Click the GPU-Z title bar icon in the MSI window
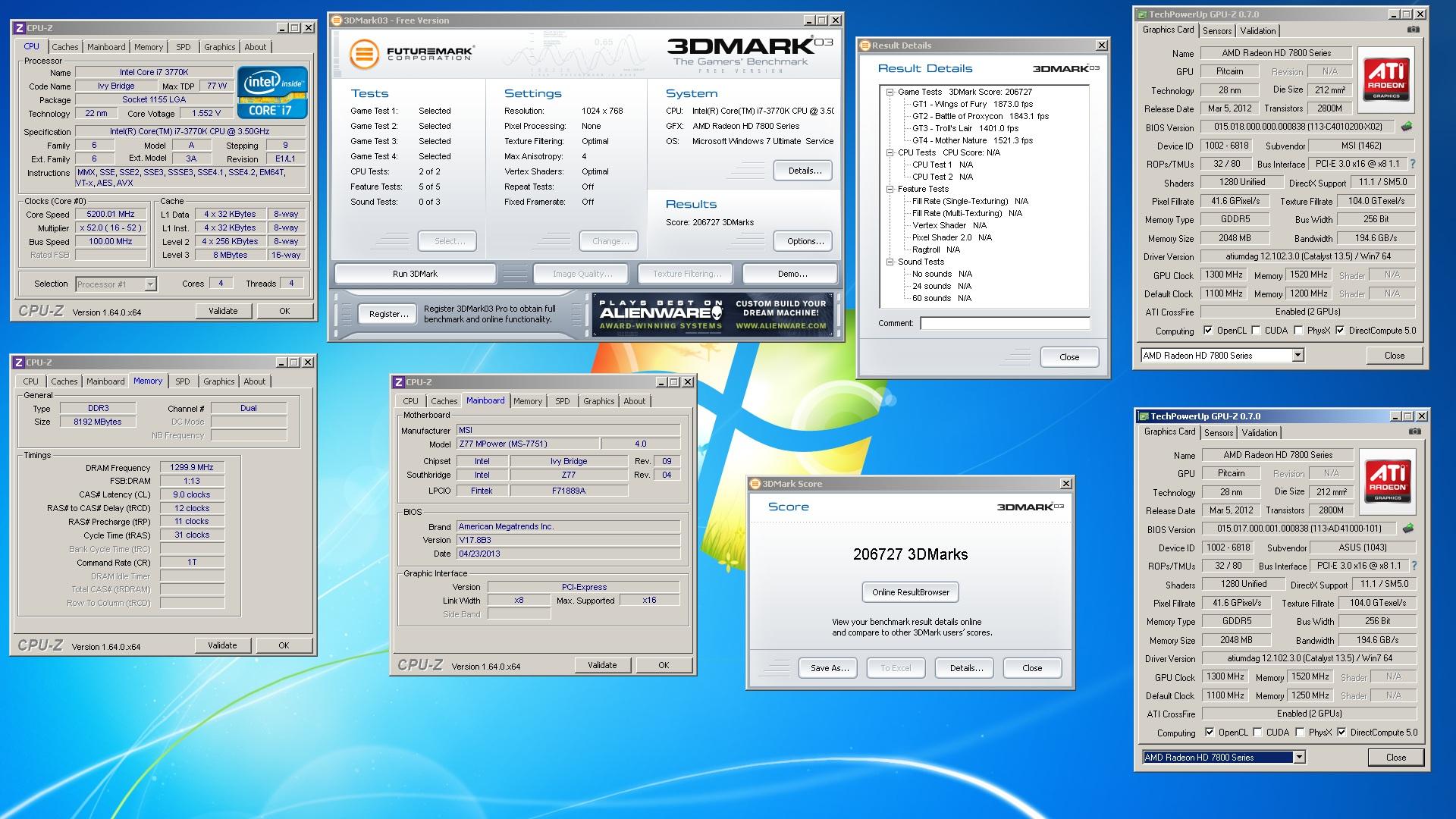 click(1142, 14)
